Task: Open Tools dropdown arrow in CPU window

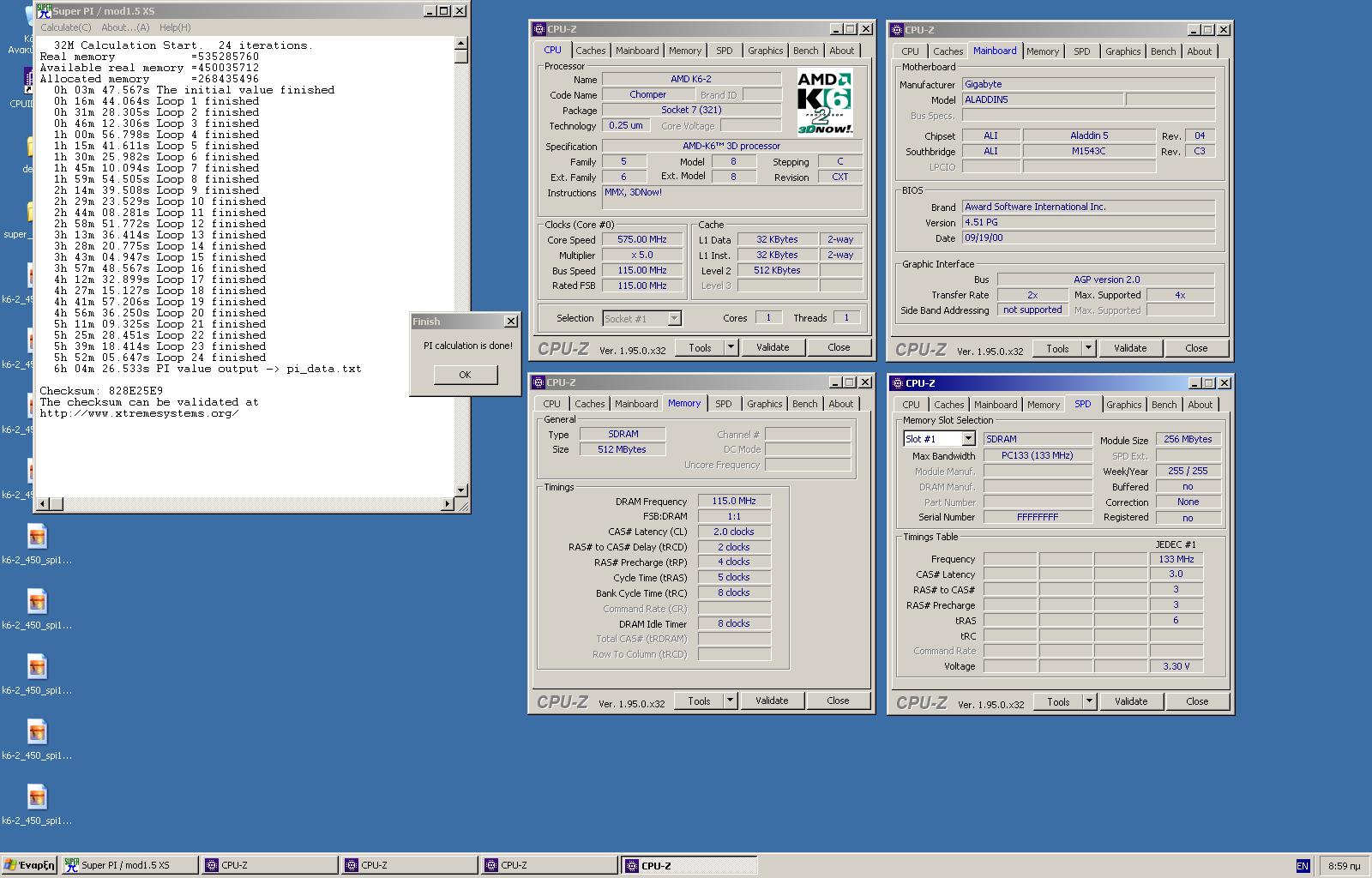Action: click(x=731, y=347)
